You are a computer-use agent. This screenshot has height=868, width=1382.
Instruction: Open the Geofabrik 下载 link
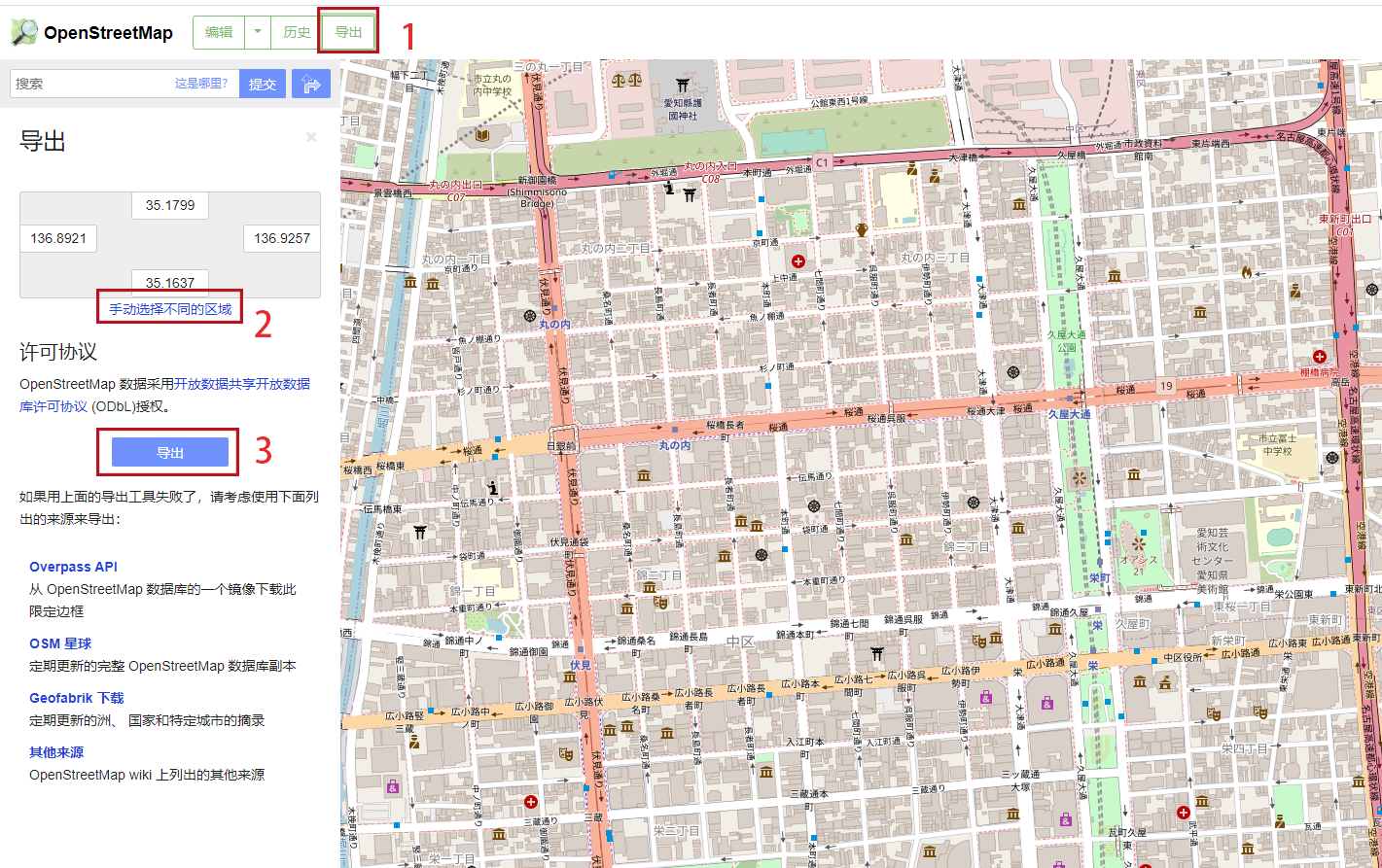(x=77, y=698)
